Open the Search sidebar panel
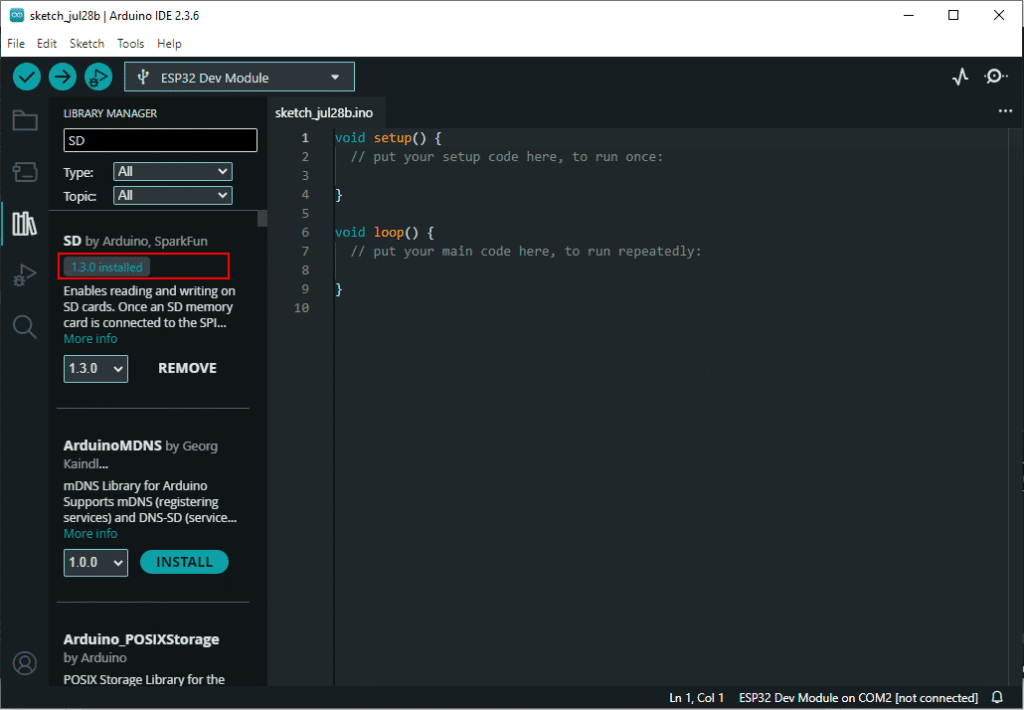Image resolution: width=1024 pixels, height=710 pixels. click(x=25, y=326)
